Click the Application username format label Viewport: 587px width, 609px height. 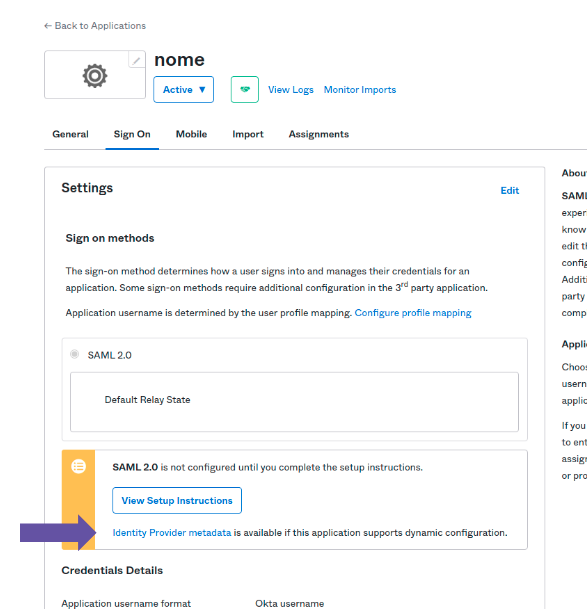coord(126,603)
